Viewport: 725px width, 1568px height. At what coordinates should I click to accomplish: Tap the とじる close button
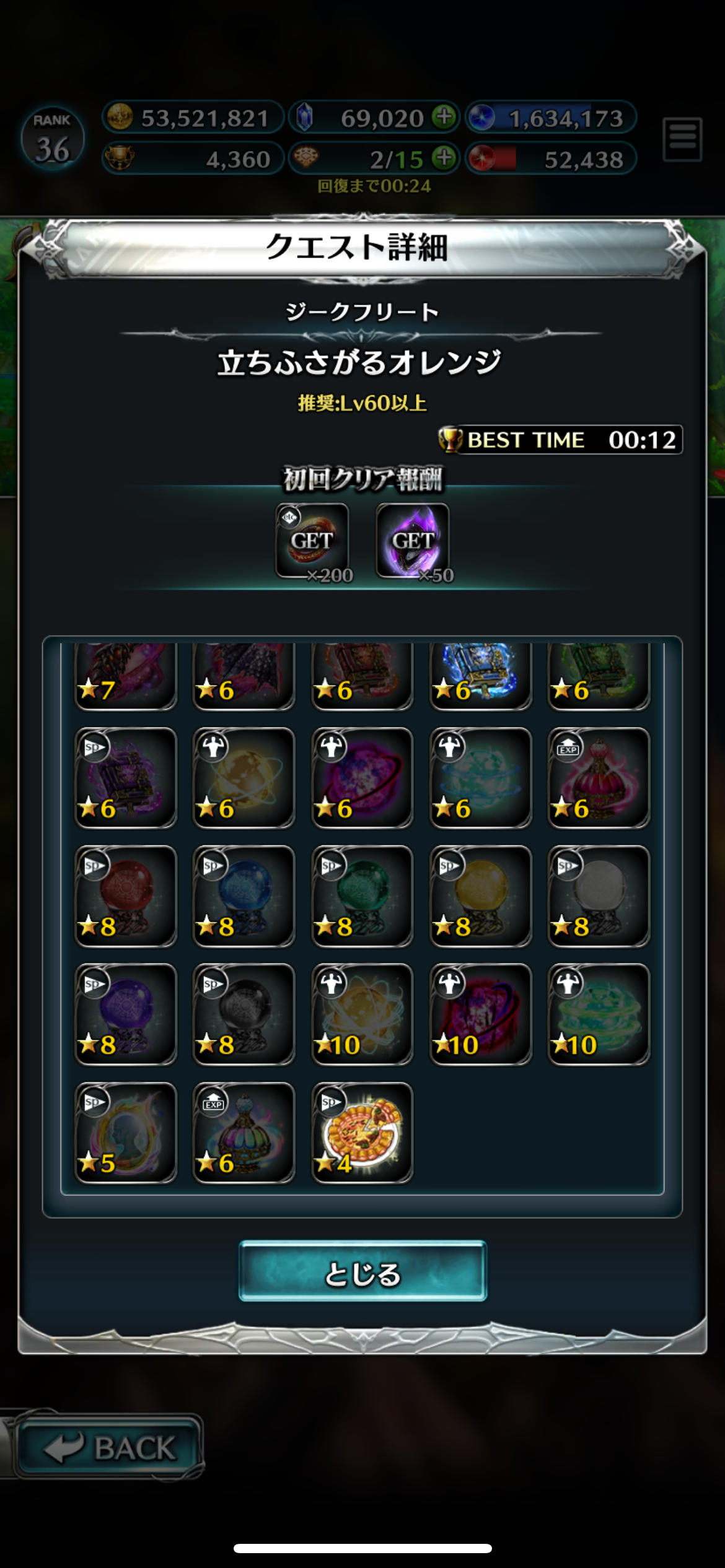click(362, 1271)
